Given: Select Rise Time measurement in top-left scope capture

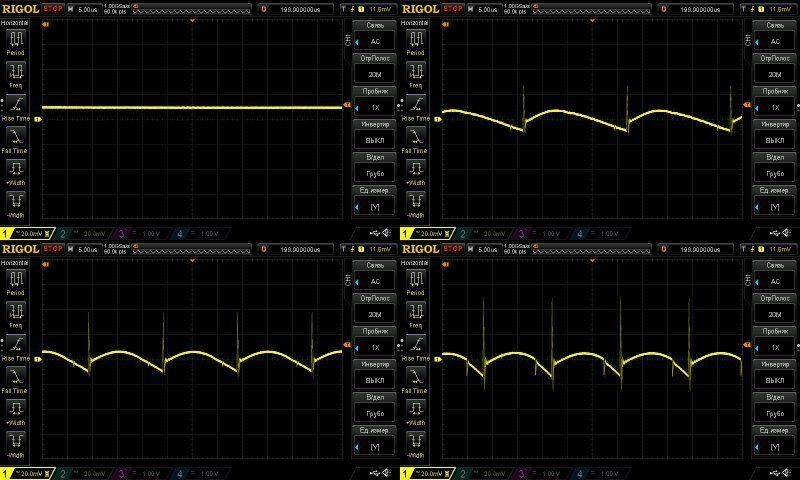Looking at the screenshot, I should pyautogui.click(x=15, y=108).
